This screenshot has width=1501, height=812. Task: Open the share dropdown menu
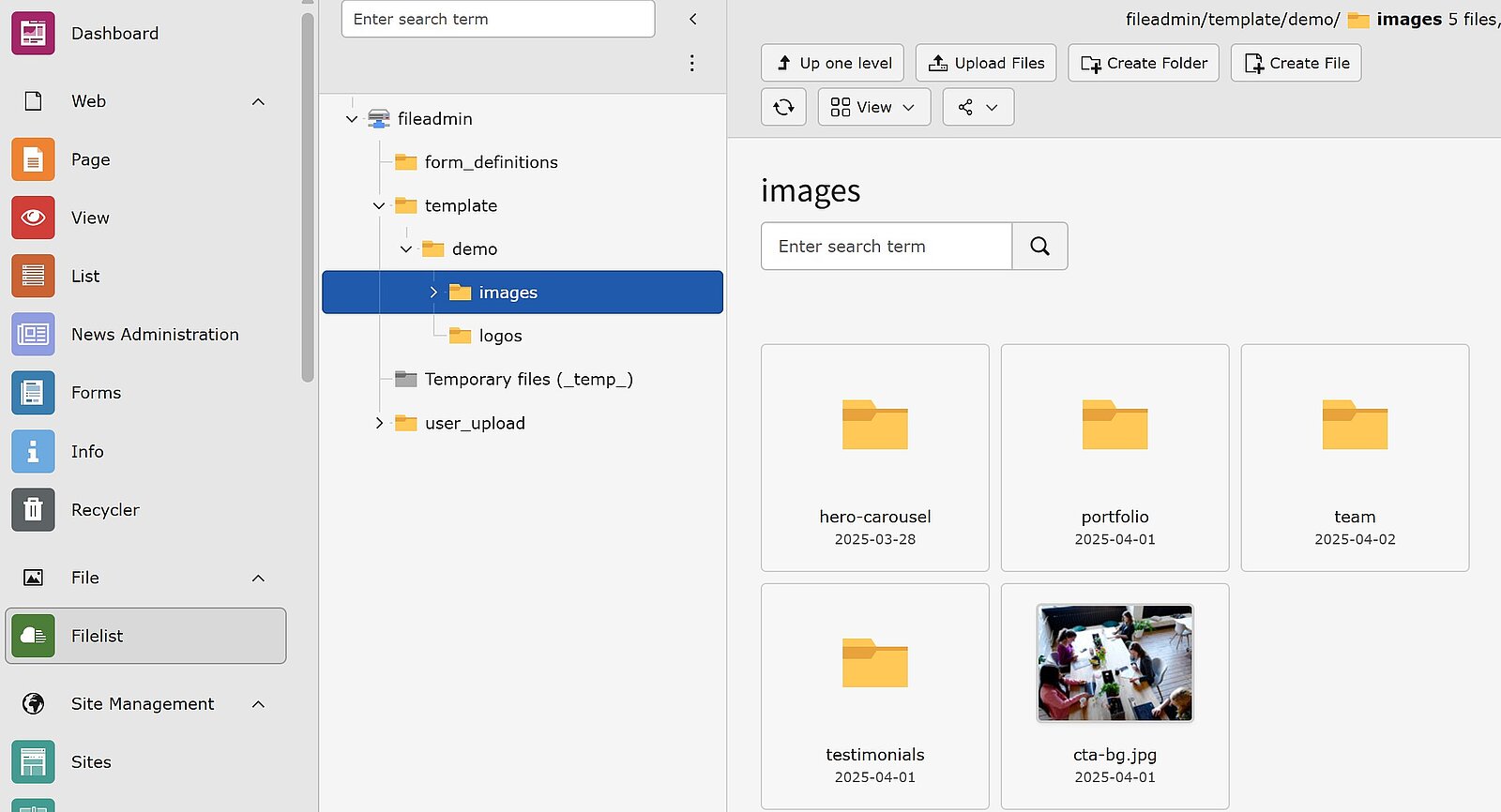(978, 107)
